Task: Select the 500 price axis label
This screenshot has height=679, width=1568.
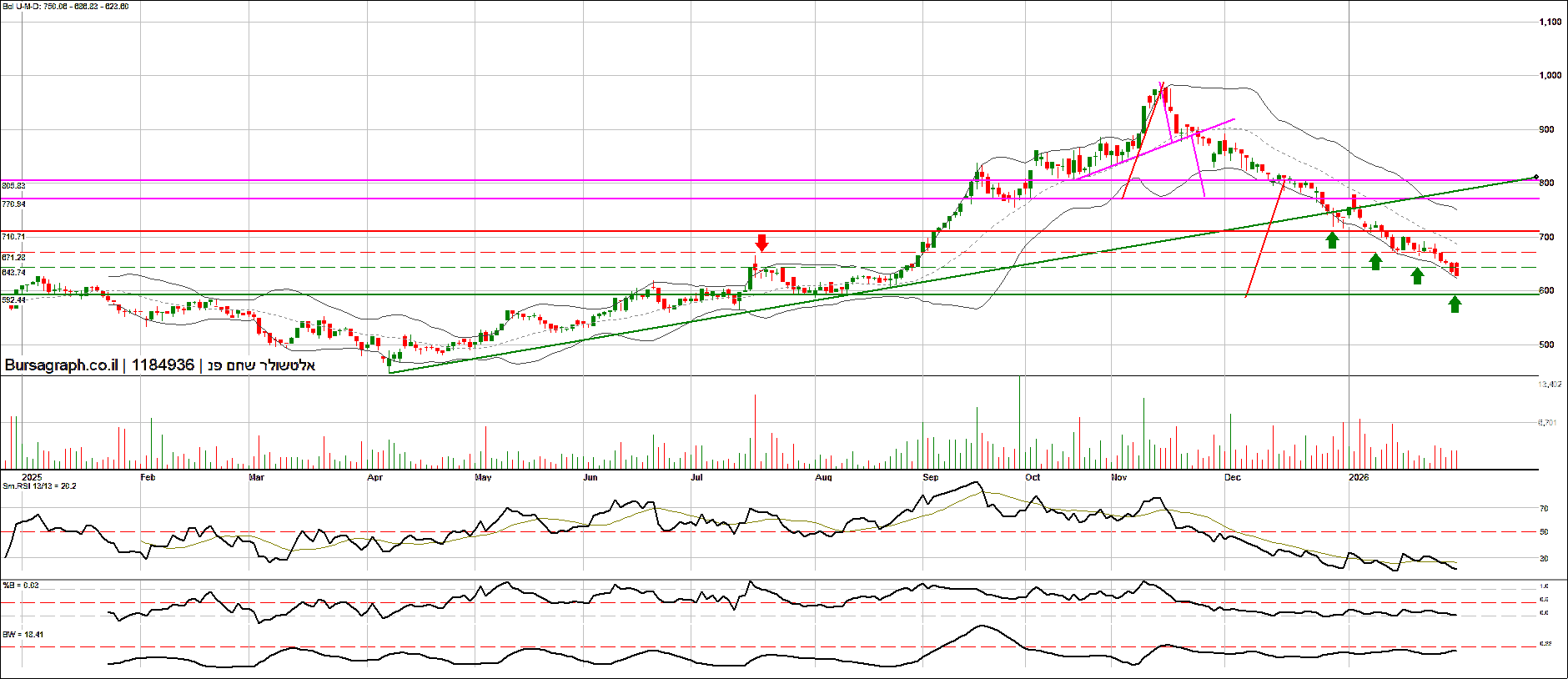Action: coord(1546,345)
